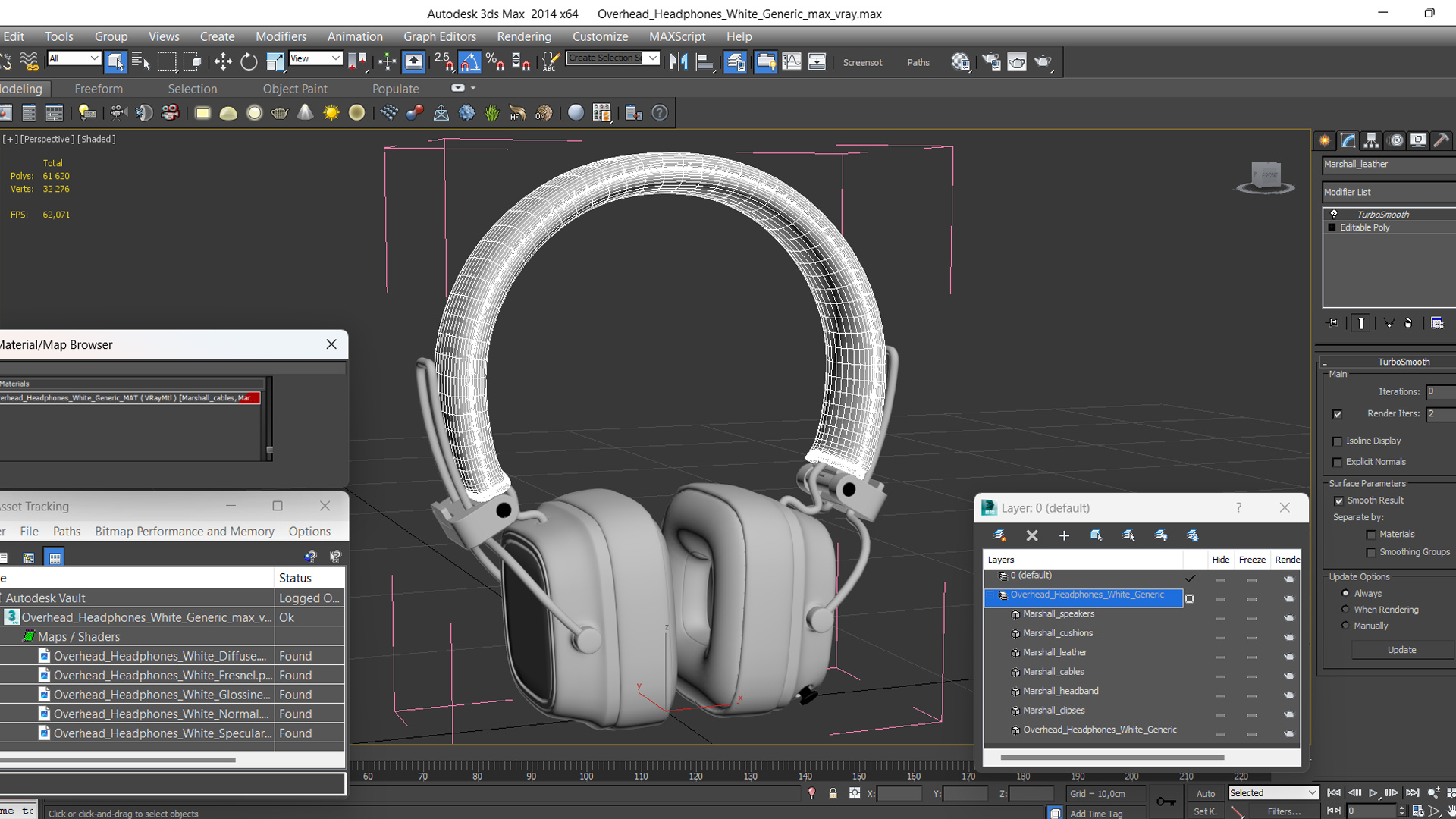Click the Set Key button

tap(1205, 811)
